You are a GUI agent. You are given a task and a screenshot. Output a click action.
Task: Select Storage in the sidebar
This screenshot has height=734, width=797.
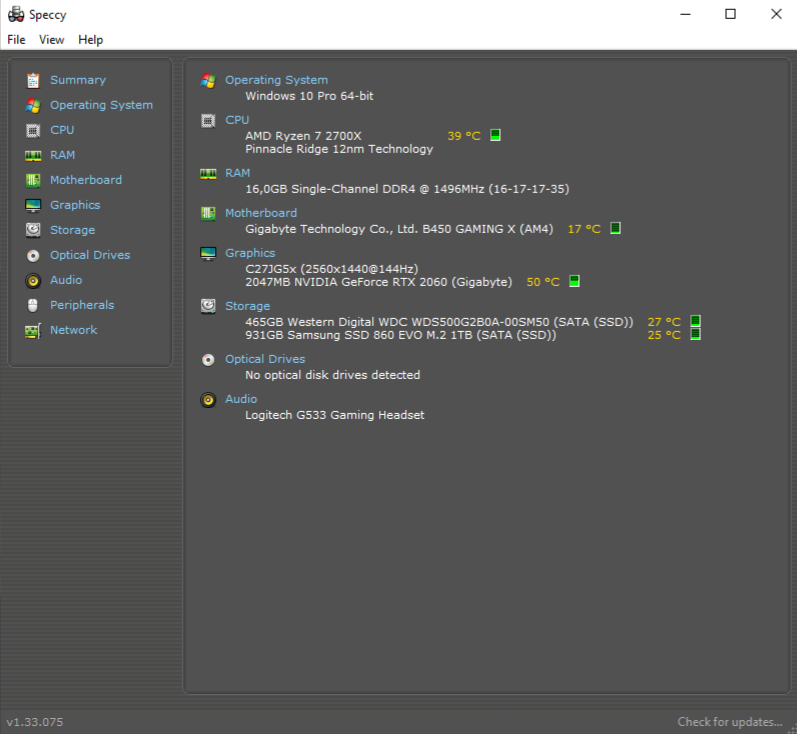click(x=73, y=230)
